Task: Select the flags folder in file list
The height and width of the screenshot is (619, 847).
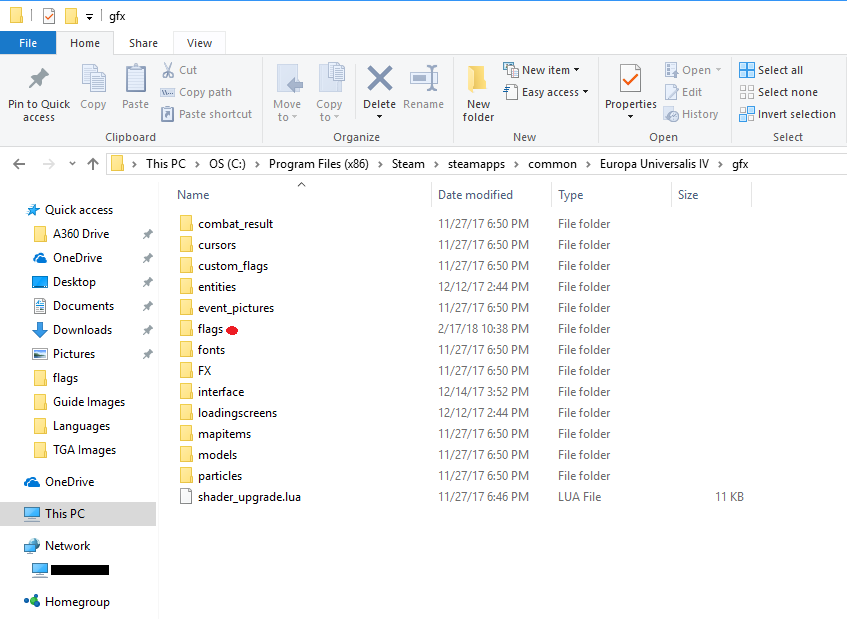Action: coord(210,329)
